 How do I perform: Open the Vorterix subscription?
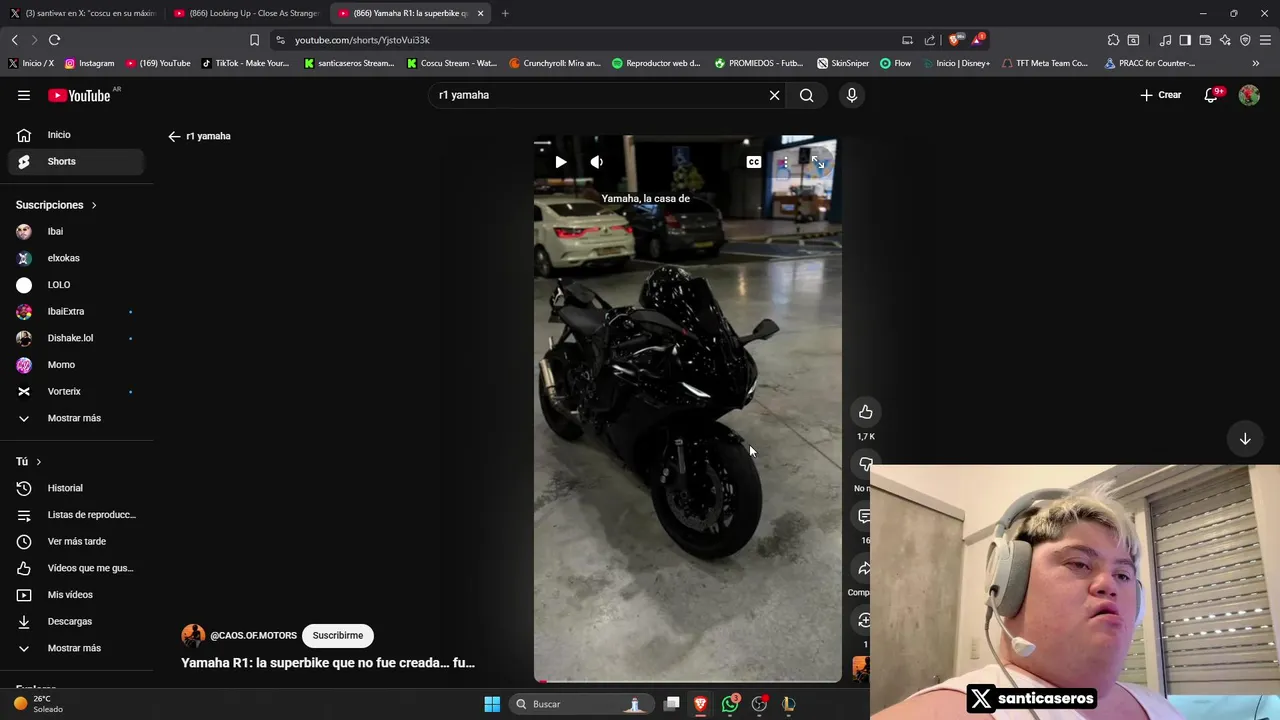click(76, 391)
